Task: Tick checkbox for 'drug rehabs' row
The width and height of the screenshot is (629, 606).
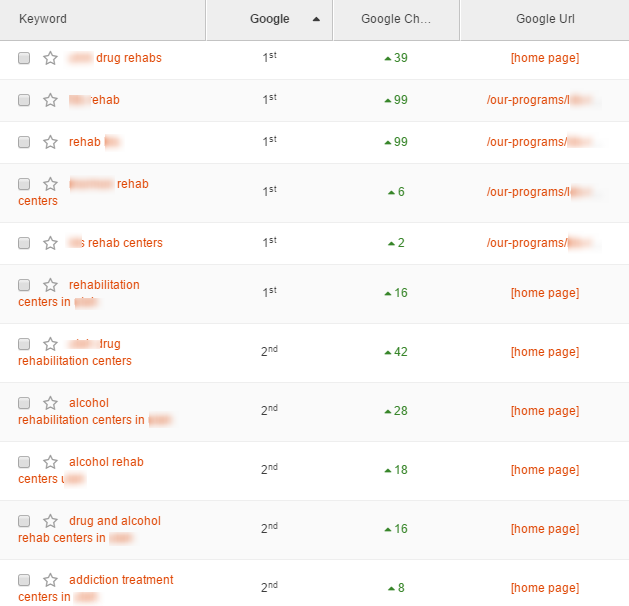Action: (24, 58)
